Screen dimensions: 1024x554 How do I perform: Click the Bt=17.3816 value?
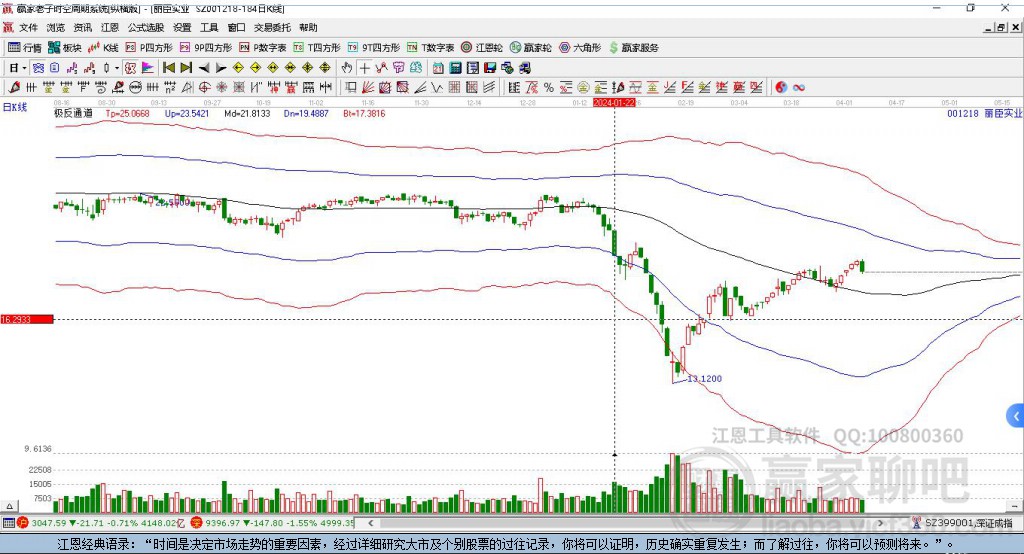[364, 113]
